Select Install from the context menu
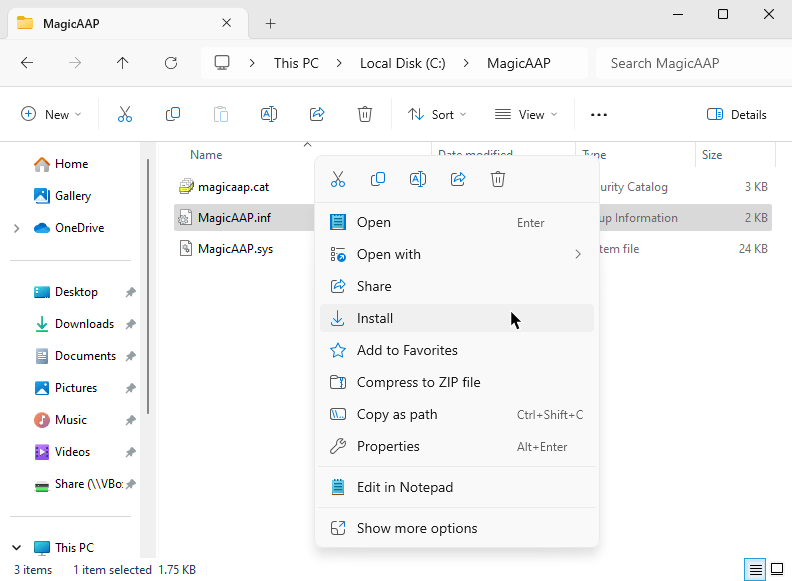The height and width of the screenshot is (581, 792). [x=375, y=318]
